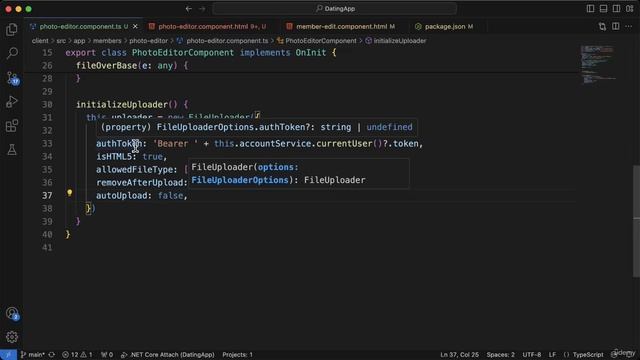Open Run and Debug view
This screenshot has width=640, height=360.
coord(12,102)
